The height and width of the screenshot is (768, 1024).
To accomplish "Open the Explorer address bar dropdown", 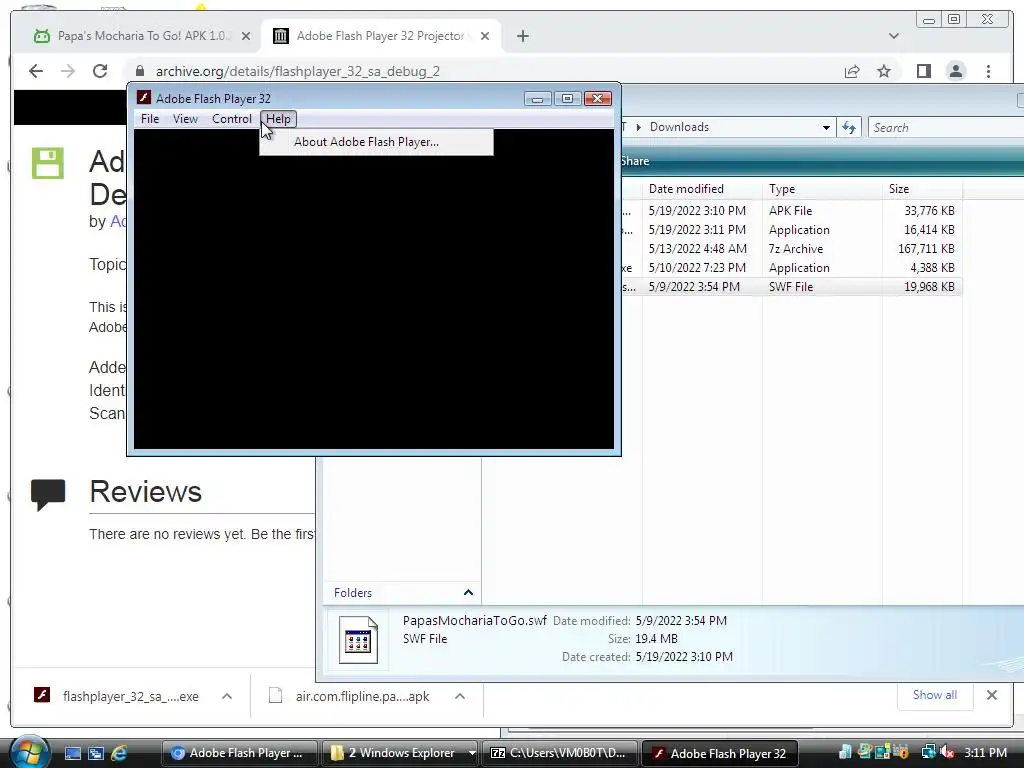I will pyautogui.click(x=825, y=127).
